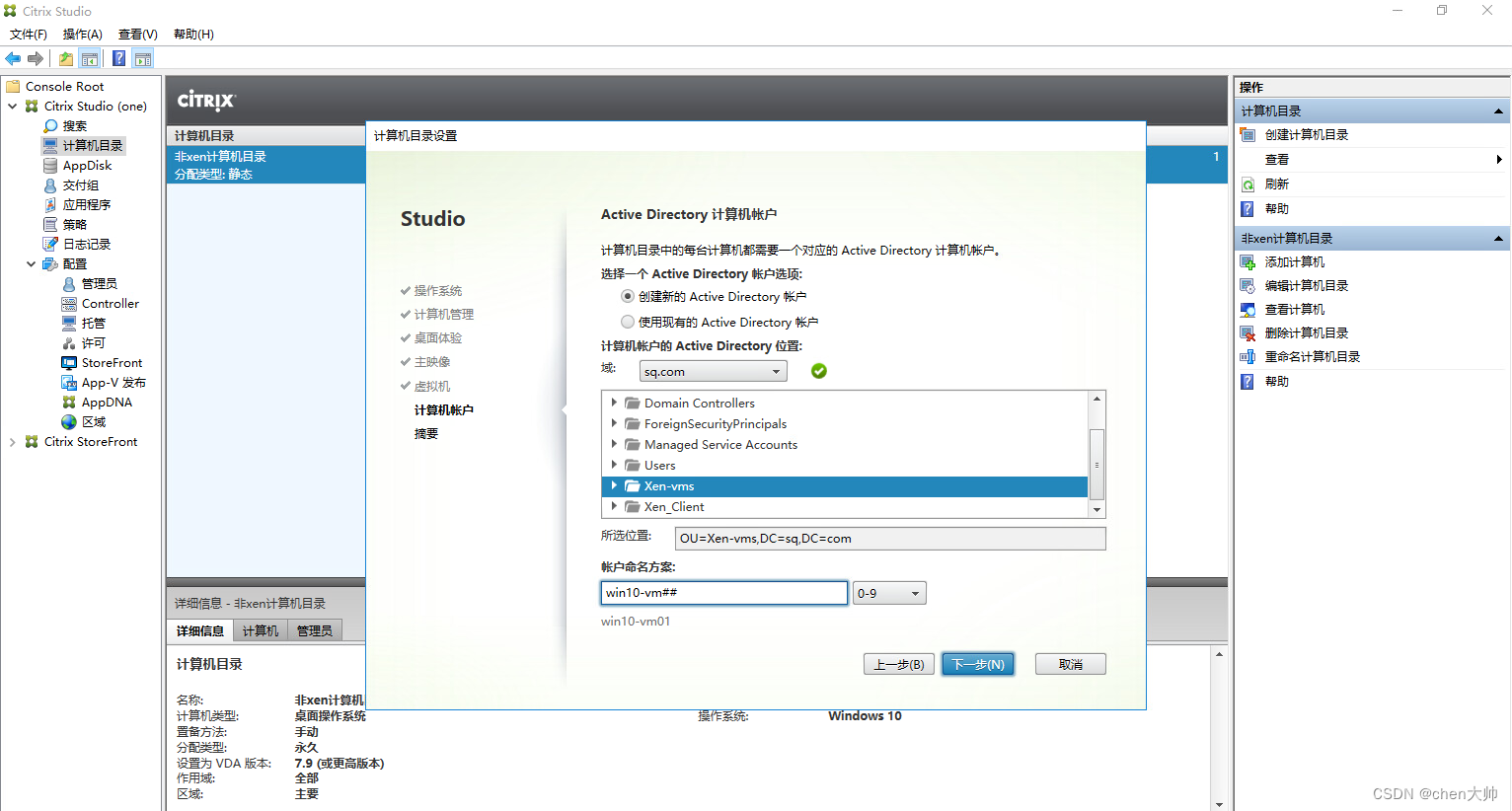Image resolution: width=1512 pixels, height=811 pixels.
Task: Expand the Xen-vms folder arrow
Action: point(614,485)
